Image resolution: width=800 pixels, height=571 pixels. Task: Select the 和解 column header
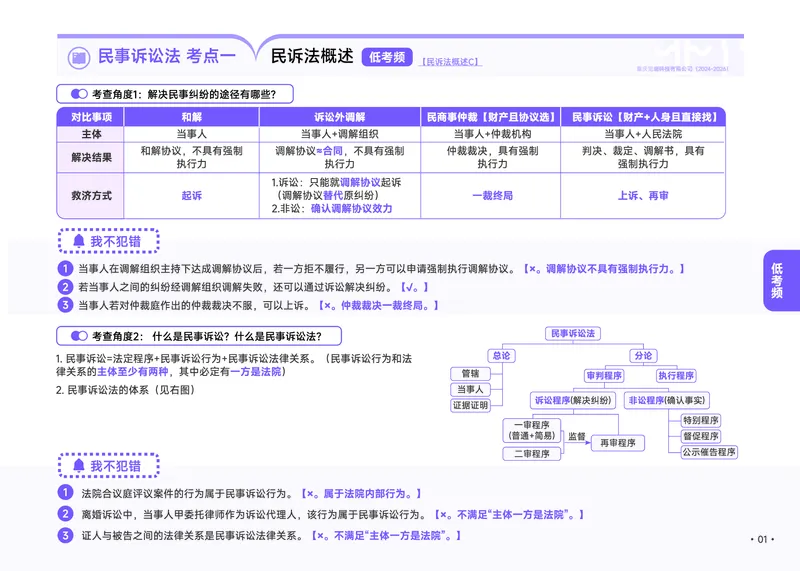pos(191,117)
